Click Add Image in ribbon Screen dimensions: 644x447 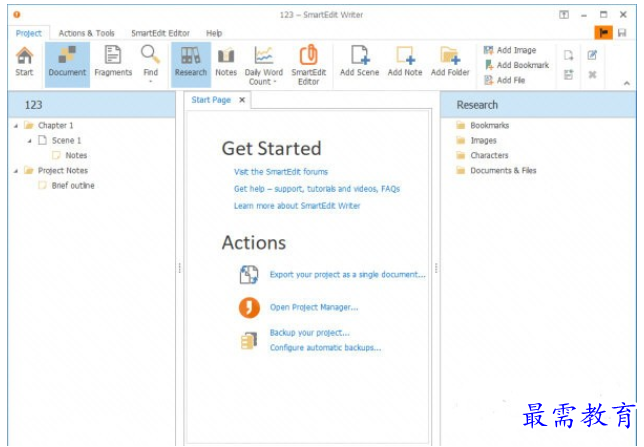pos(510,50)
